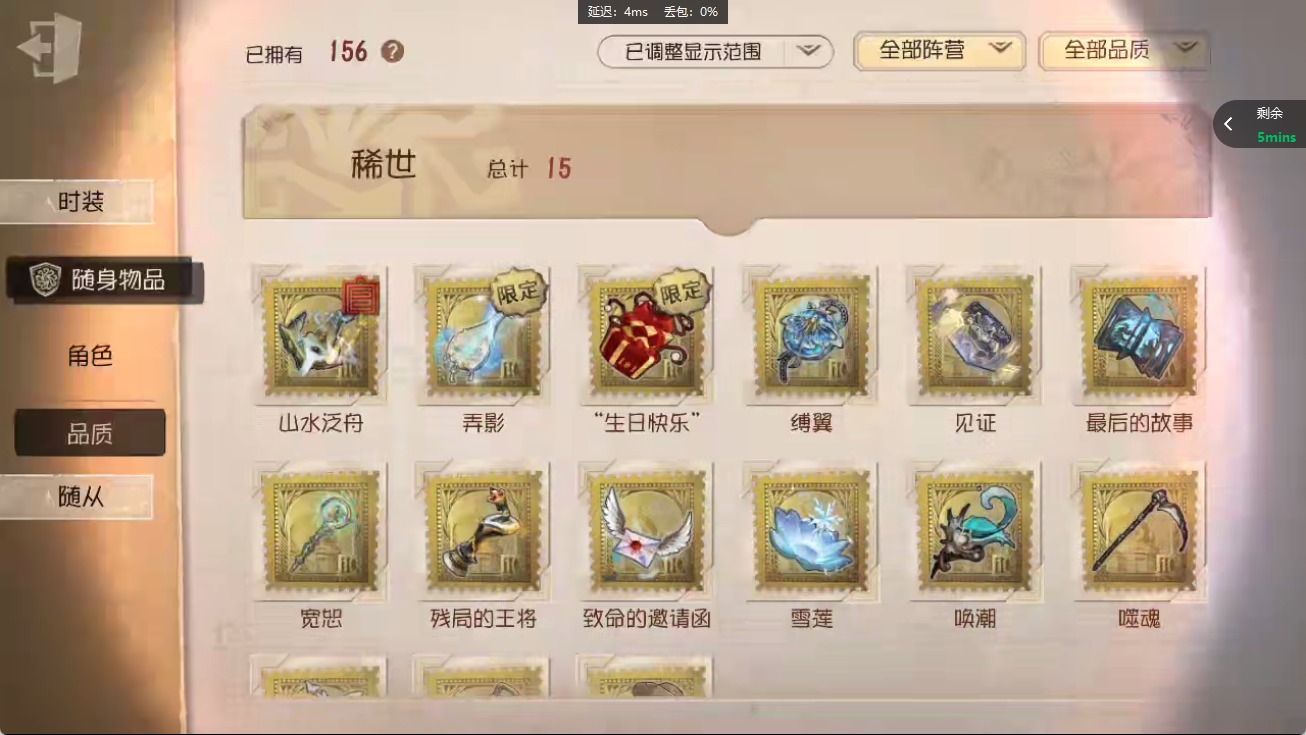Open the question mark help icon
The width and height of the screenshot is (1306, 735).
pos(393,51)
